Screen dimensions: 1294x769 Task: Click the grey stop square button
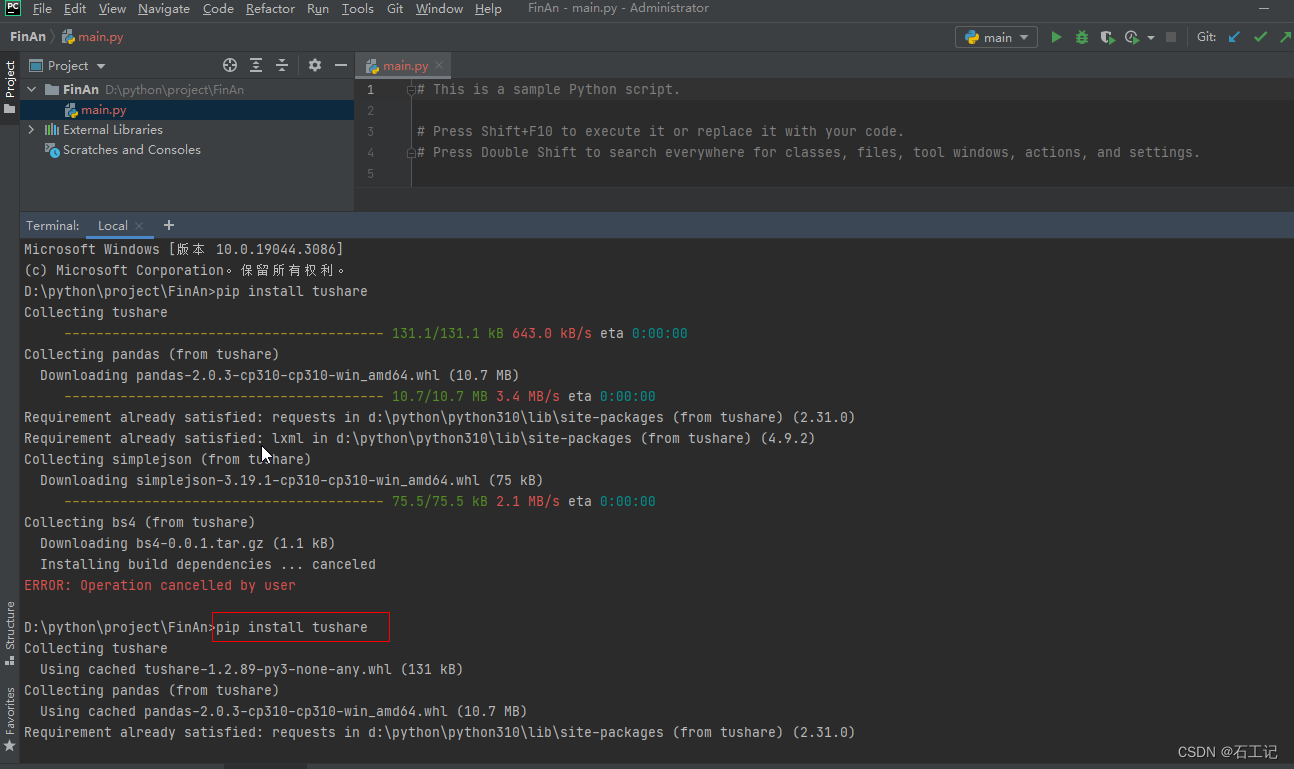coord(1171,37)
